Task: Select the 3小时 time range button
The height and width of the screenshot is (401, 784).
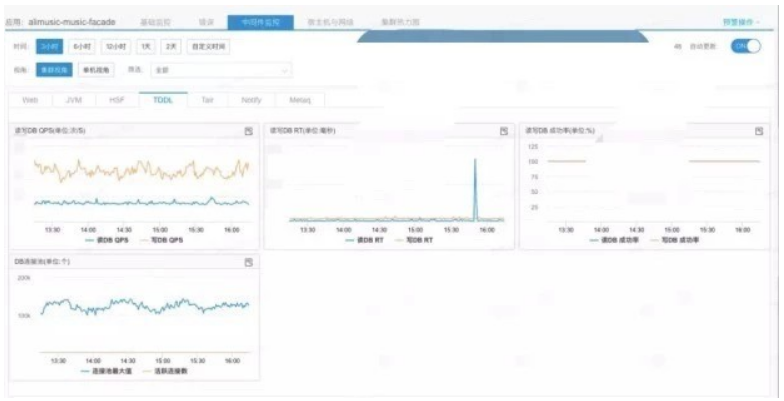Action: point(50,46)
